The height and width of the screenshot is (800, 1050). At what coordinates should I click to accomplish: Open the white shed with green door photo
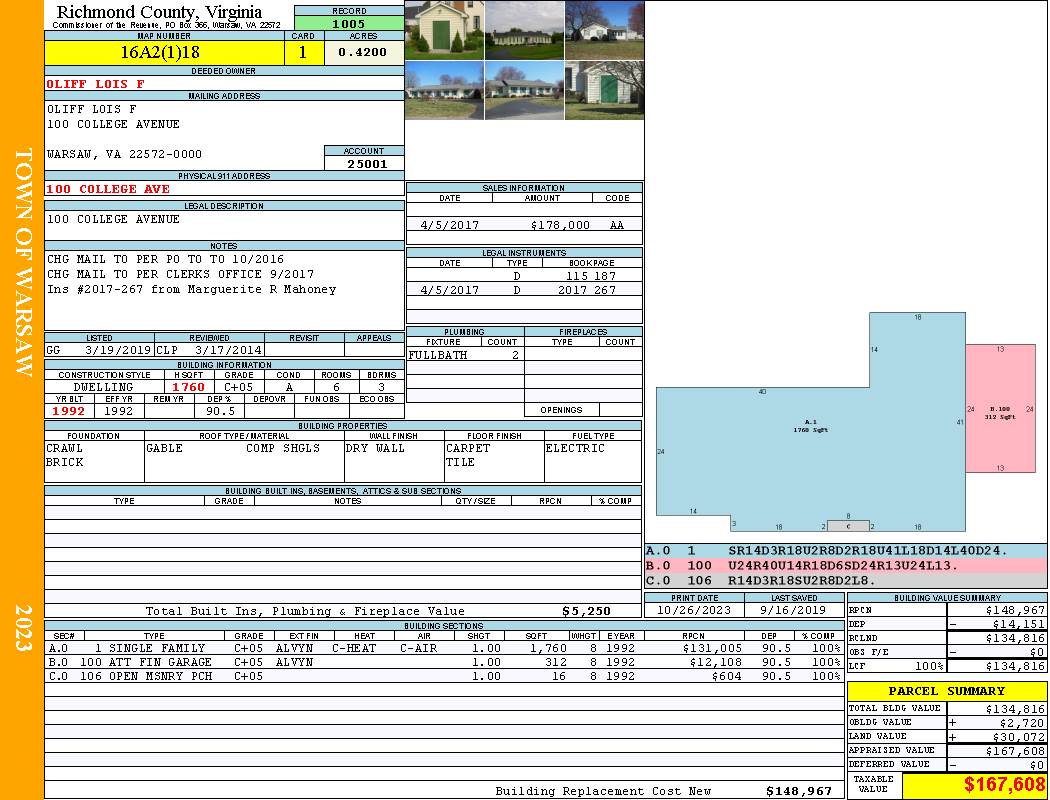click(x=605, y=90)
